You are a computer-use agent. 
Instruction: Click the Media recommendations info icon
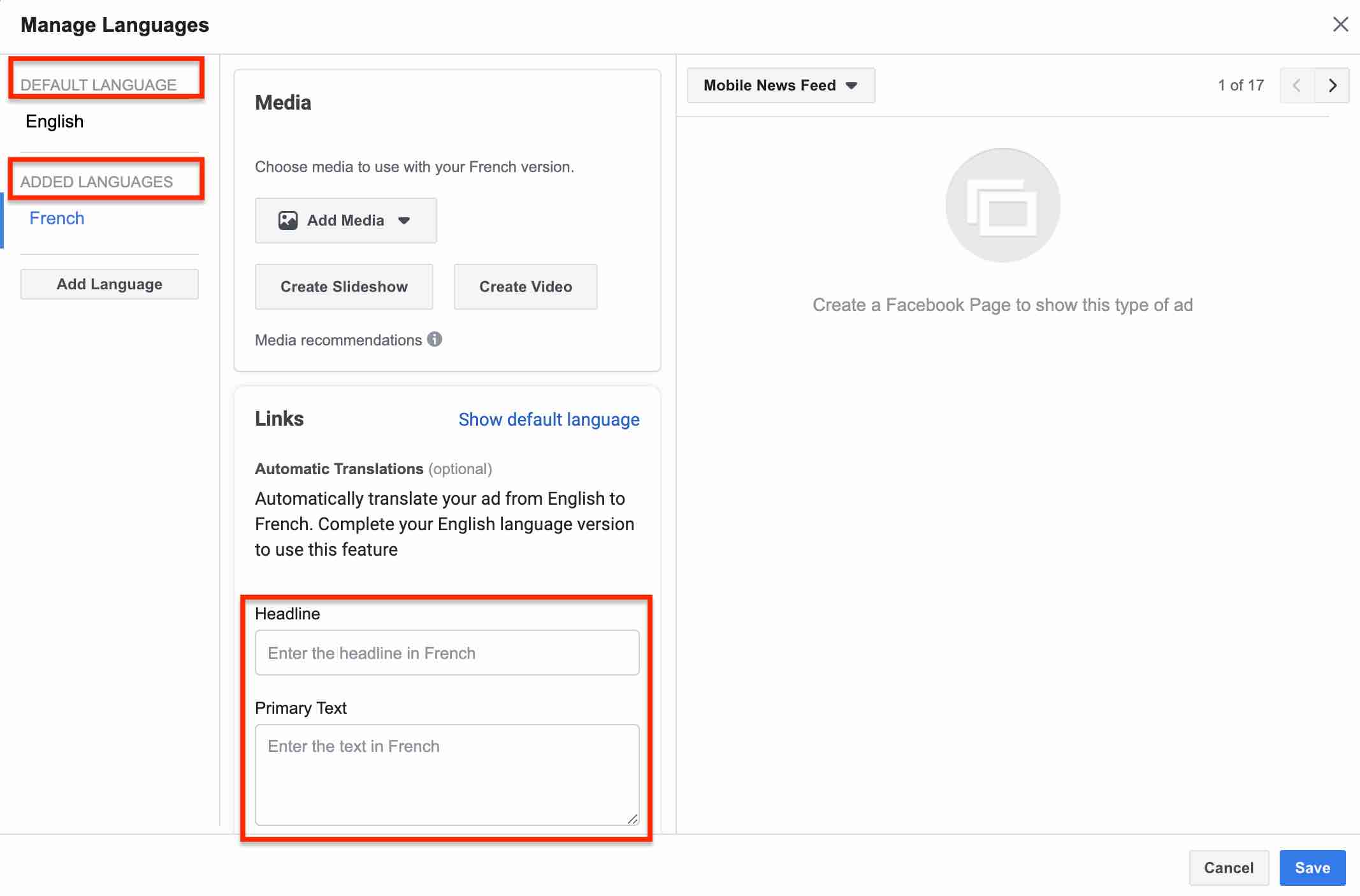[435, 340]
